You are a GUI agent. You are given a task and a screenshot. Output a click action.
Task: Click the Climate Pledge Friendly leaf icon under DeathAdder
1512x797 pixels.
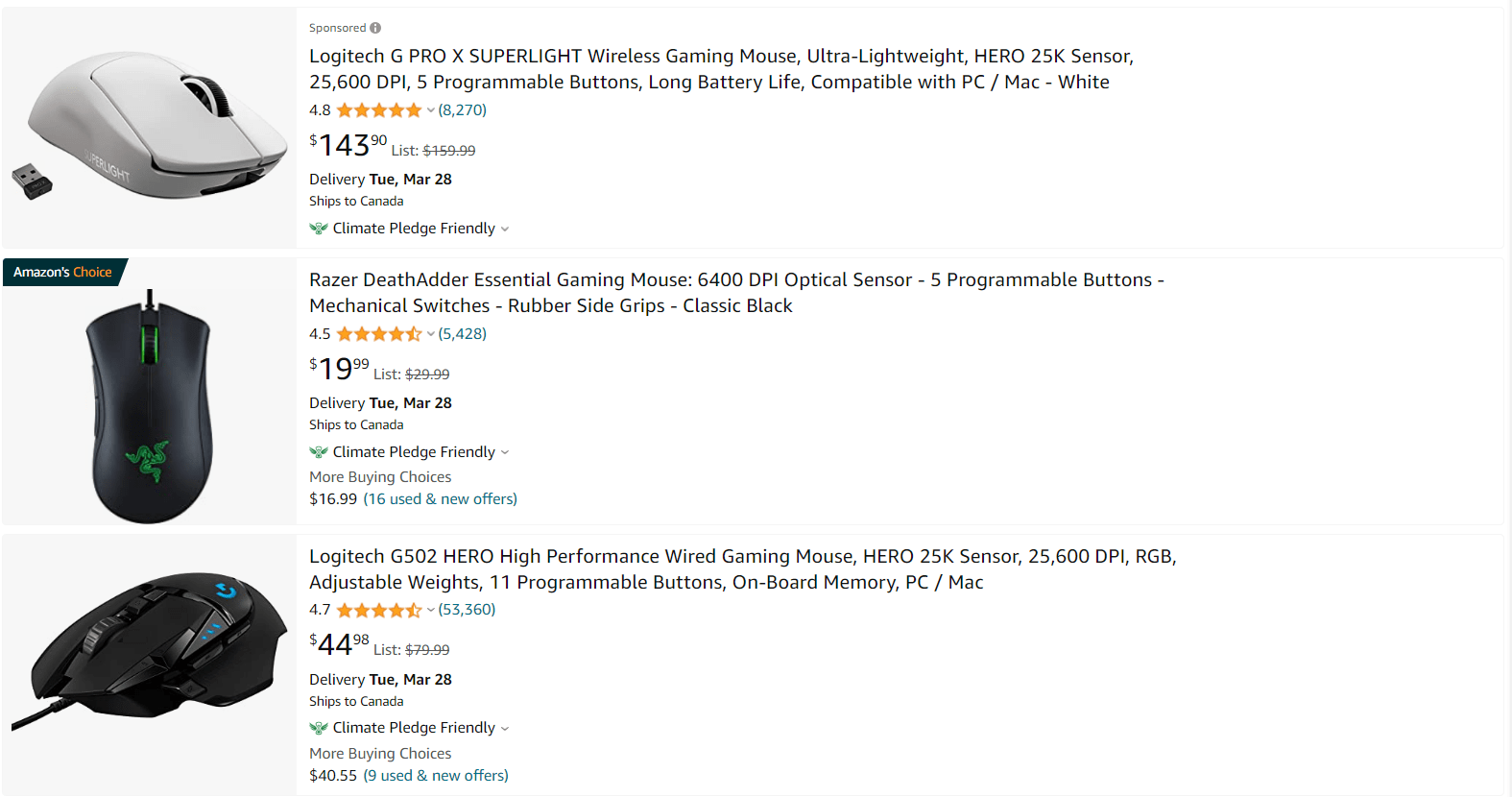coord(318,451)
